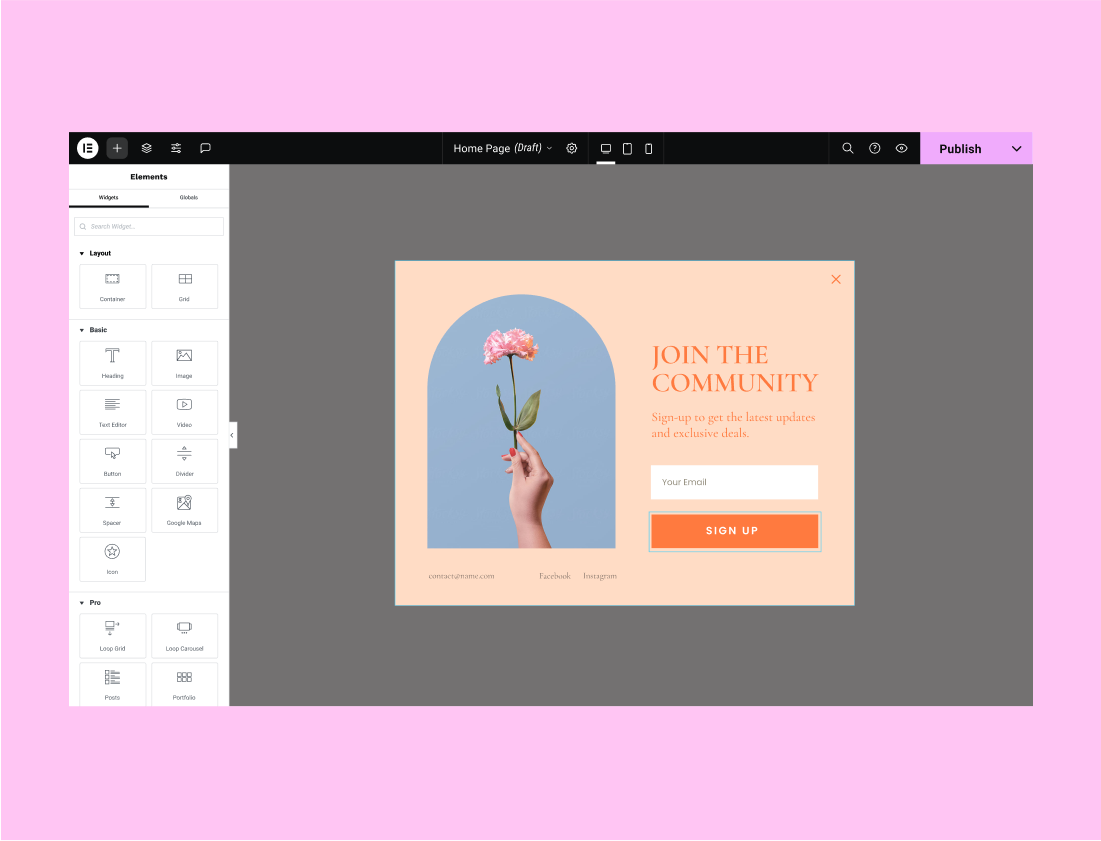Open the Add Element plus button
Image resolution: width=1101 pixels, height=841 pixels.
[x=117, y=148]
